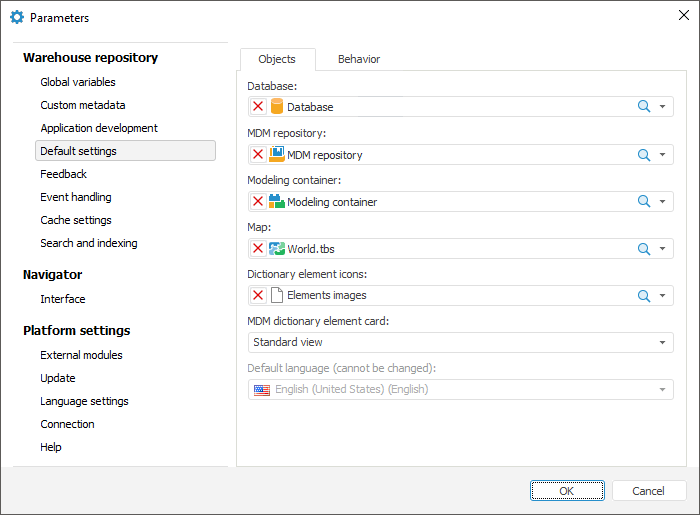Search for a Database object
The image size is (700, 515).
click(x=644, y=107)
